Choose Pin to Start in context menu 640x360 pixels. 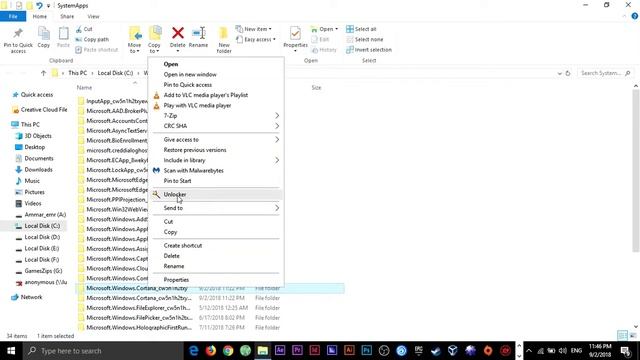tap(217, 180)
